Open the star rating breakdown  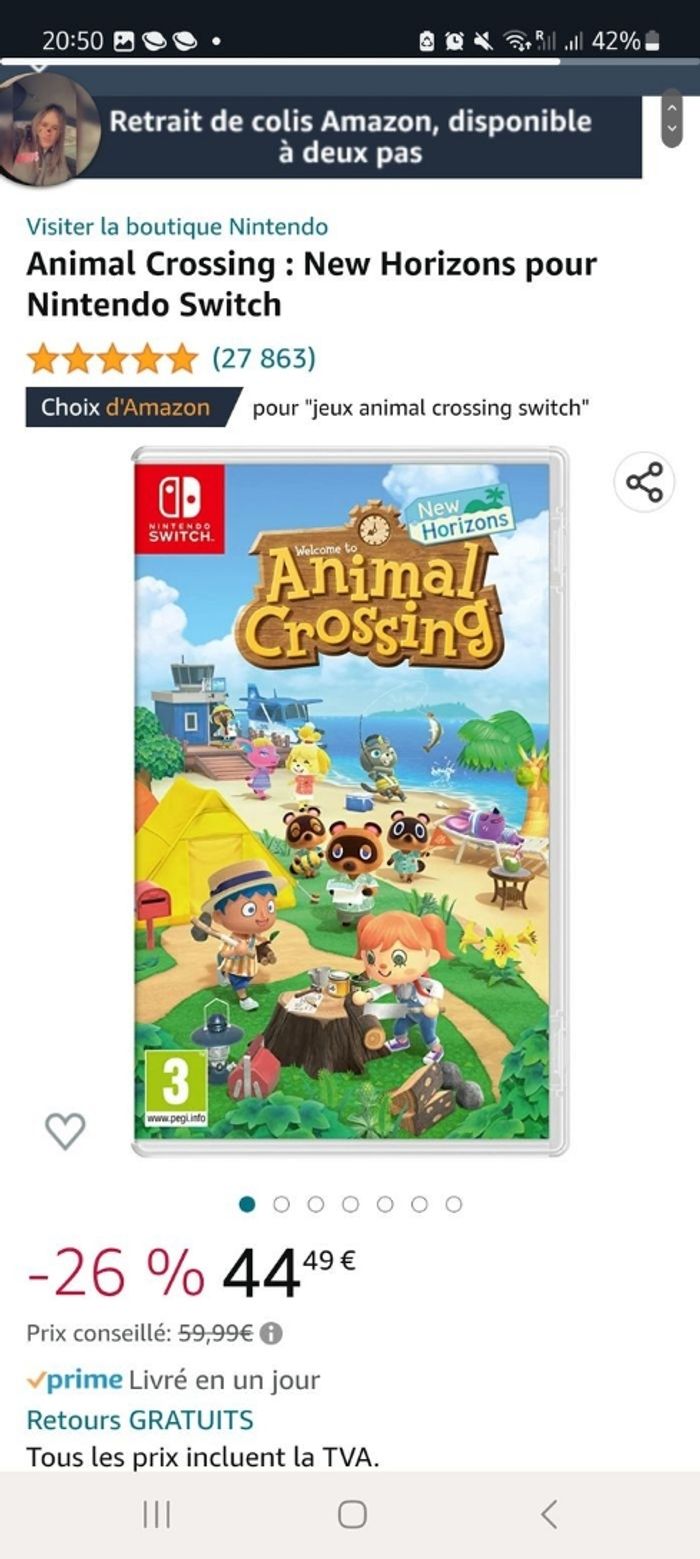(112, 358)
